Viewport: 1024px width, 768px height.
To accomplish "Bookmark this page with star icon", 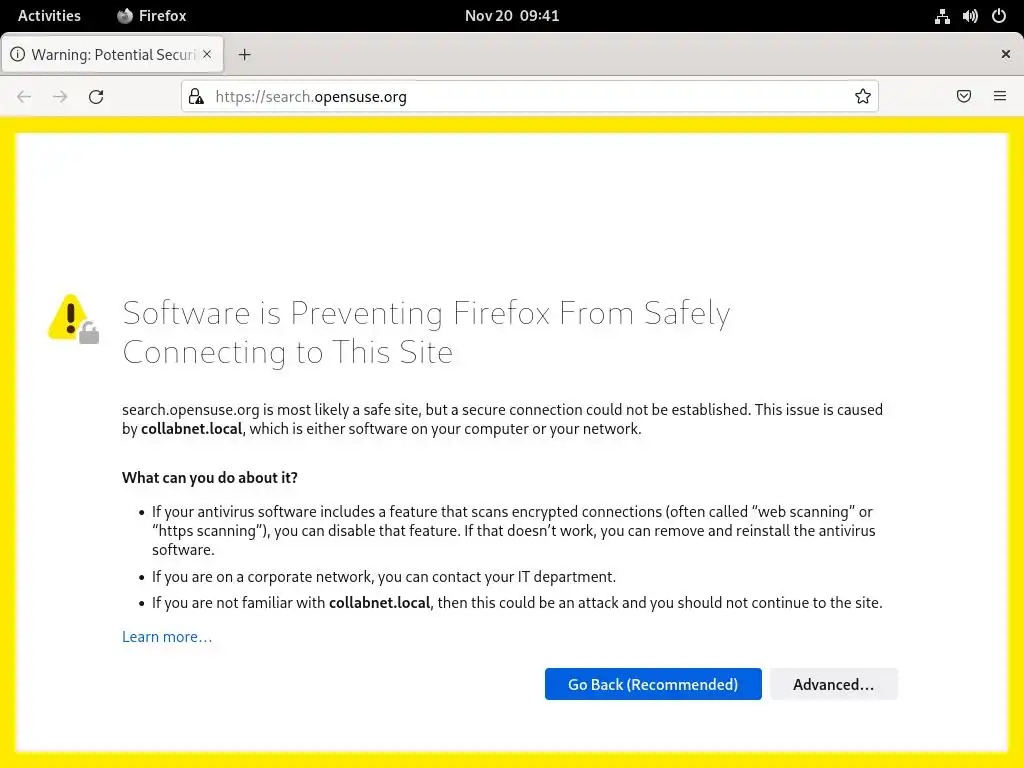I will tap(863, 97).
